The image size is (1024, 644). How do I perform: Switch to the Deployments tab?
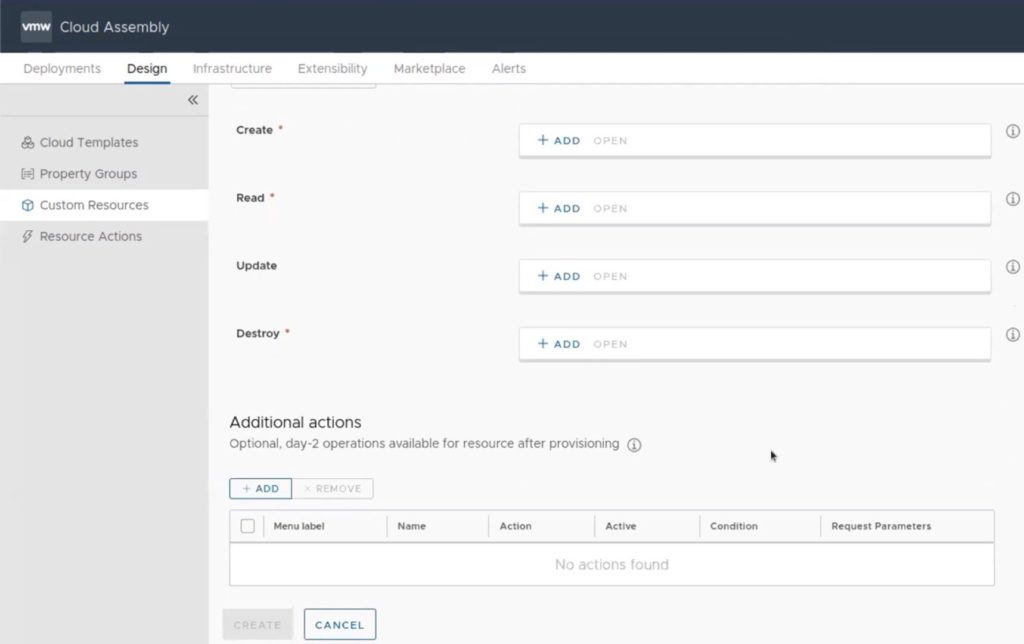(62, 69)
